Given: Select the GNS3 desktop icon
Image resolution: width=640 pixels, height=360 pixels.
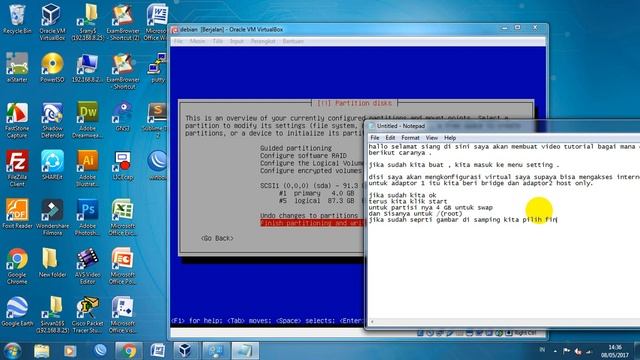Looking at the screenshot, I should (122, 116).
